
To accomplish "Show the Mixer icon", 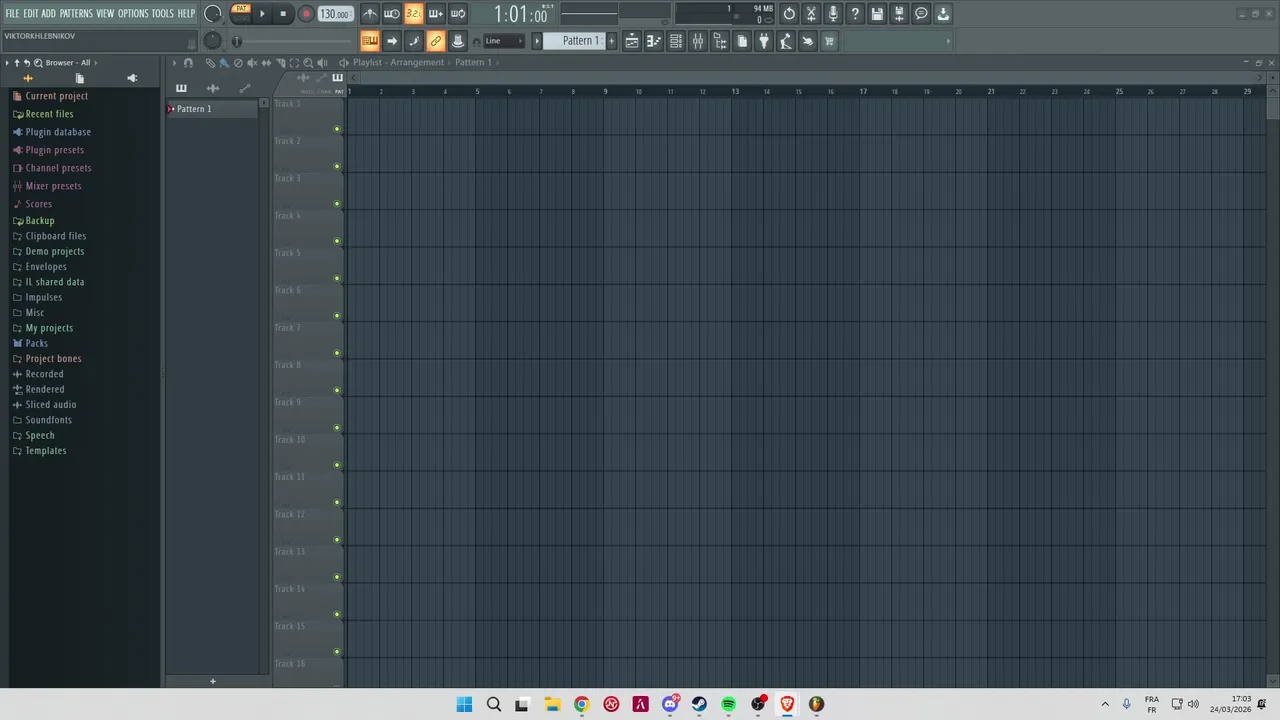I will coord(698,41).
